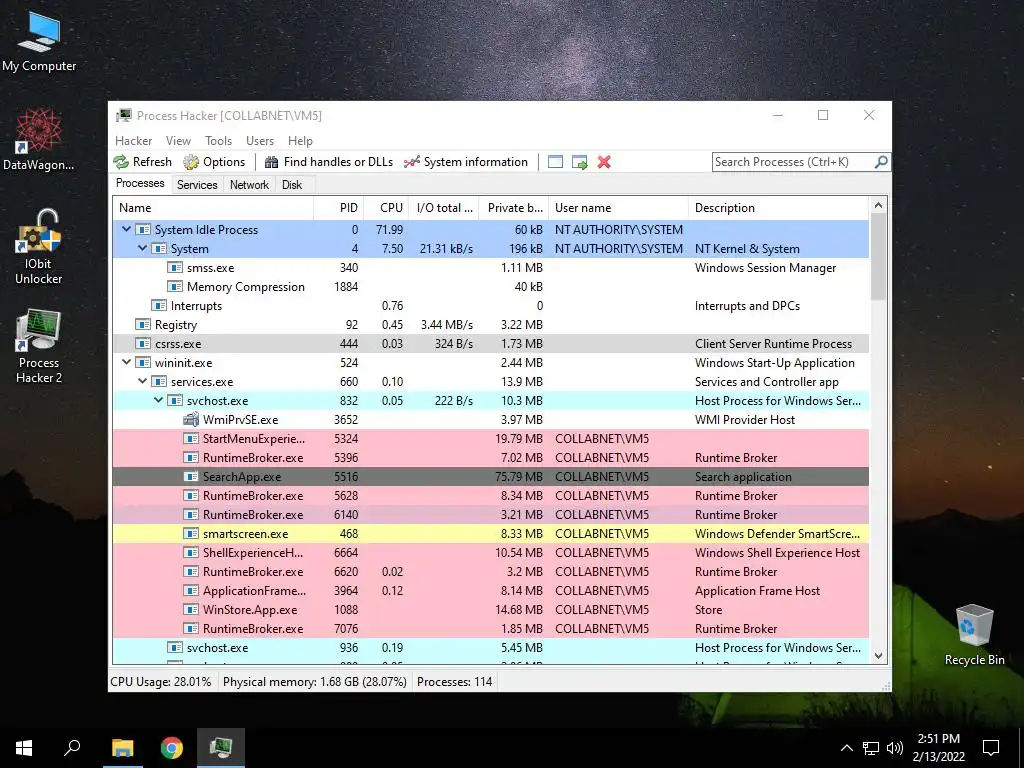Click the CPU Usage status bar entry
Viewport: 1024px width, 768px height.
[161, 682]
